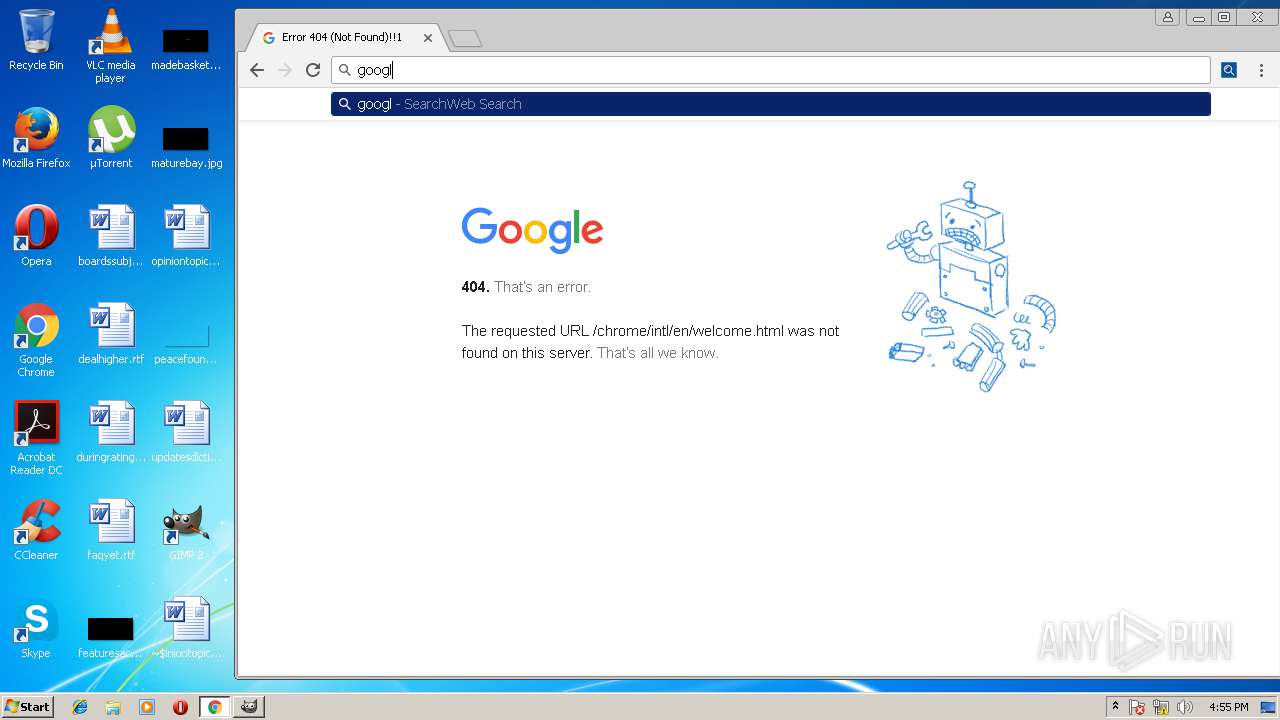Select dealhigher.rtf document icon
This screenshot has width=1280, height=720.
111,334
